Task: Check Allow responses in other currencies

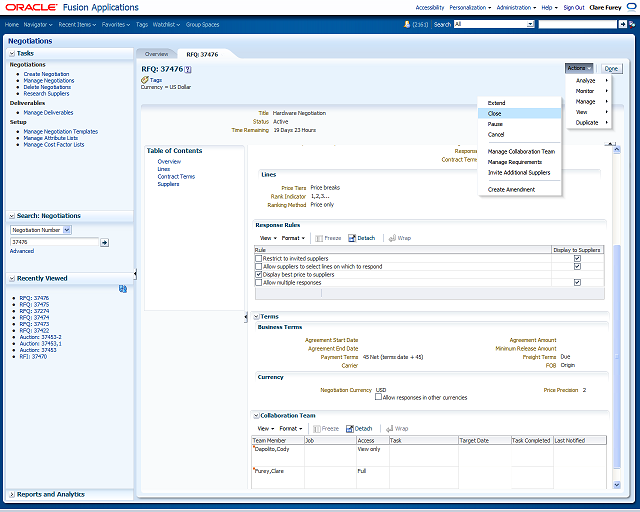Action: pyautogui.click(x=378, y=397)
